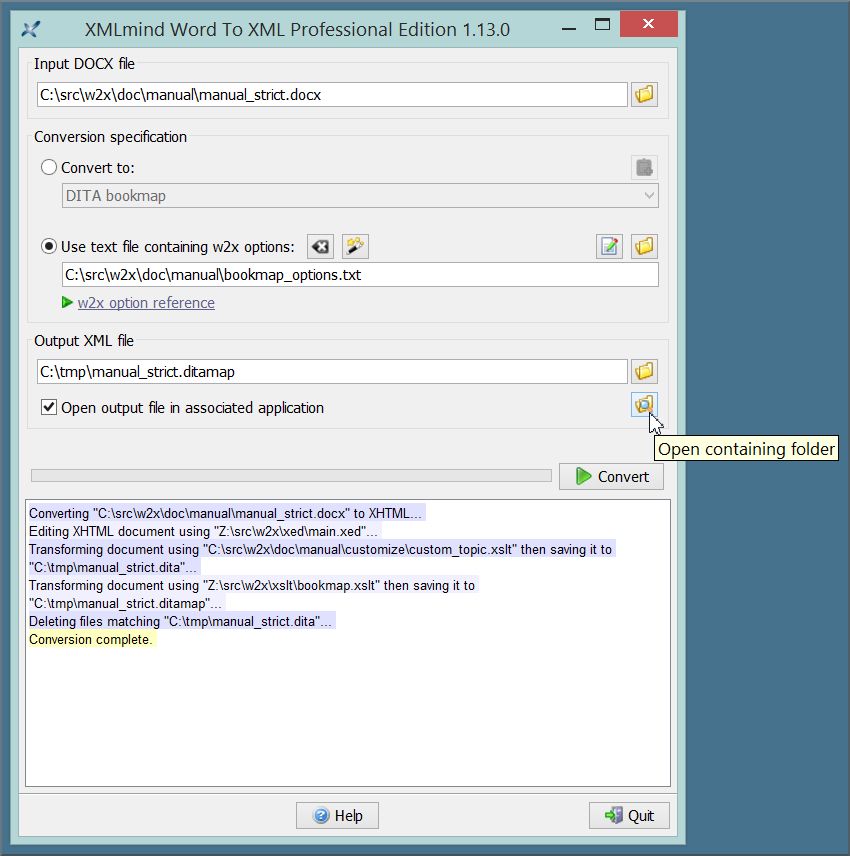The width and height of the screenshot is (850, 856).
Task: Minimize the XMLmind Word To XML window
Action: coord(569,26)
